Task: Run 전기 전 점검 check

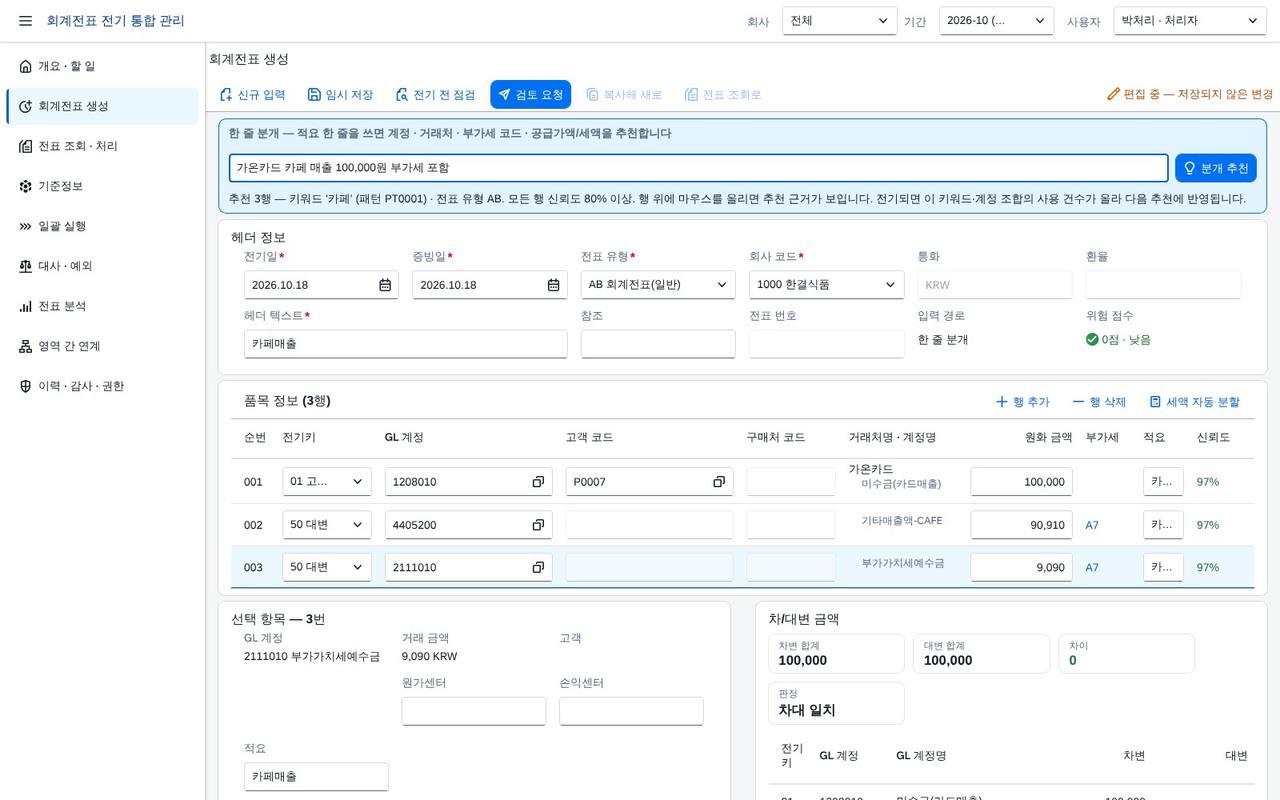Action: point(435,95)
